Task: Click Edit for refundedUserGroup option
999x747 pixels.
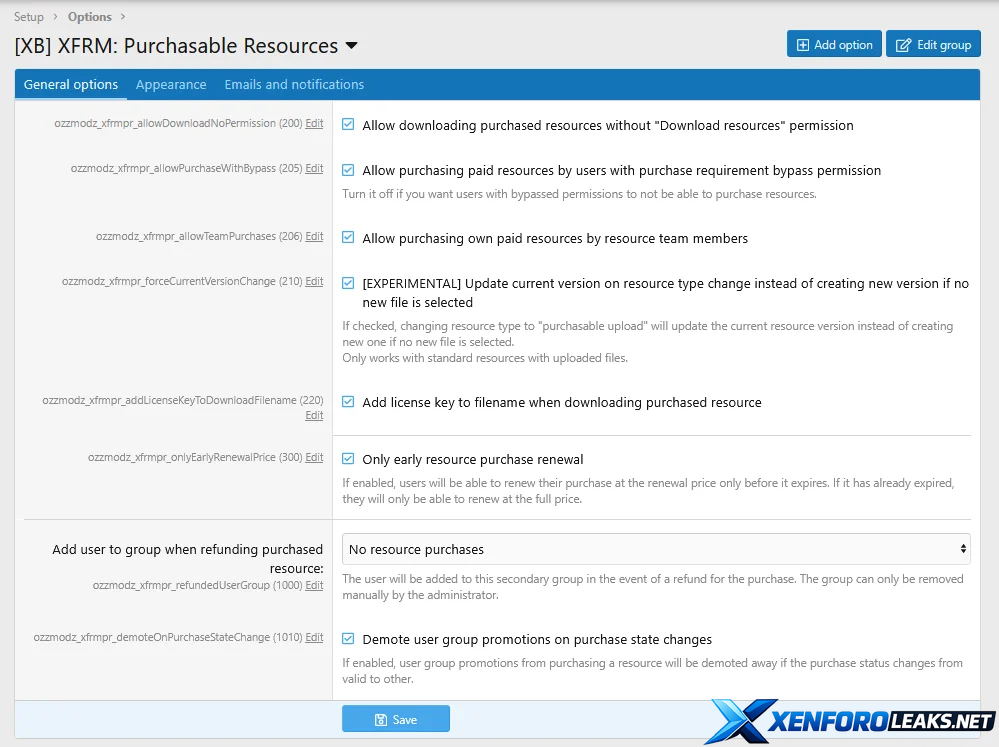Action: (x=314, y=585)
